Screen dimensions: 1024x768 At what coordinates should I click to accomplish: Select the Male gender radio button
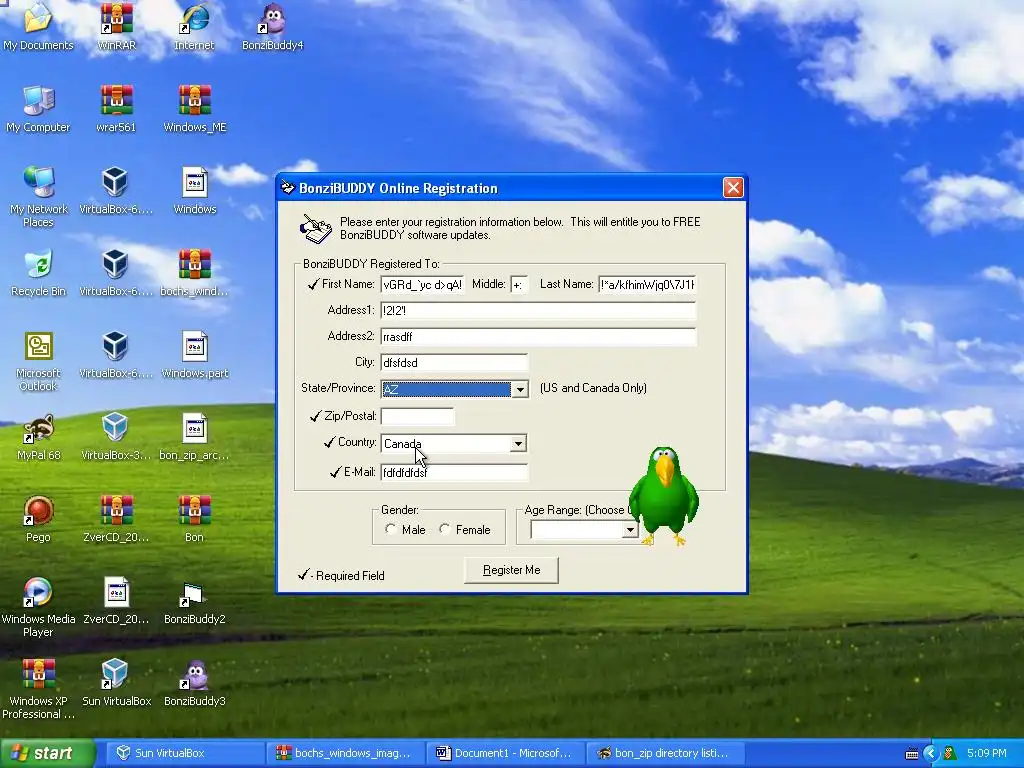391,529
